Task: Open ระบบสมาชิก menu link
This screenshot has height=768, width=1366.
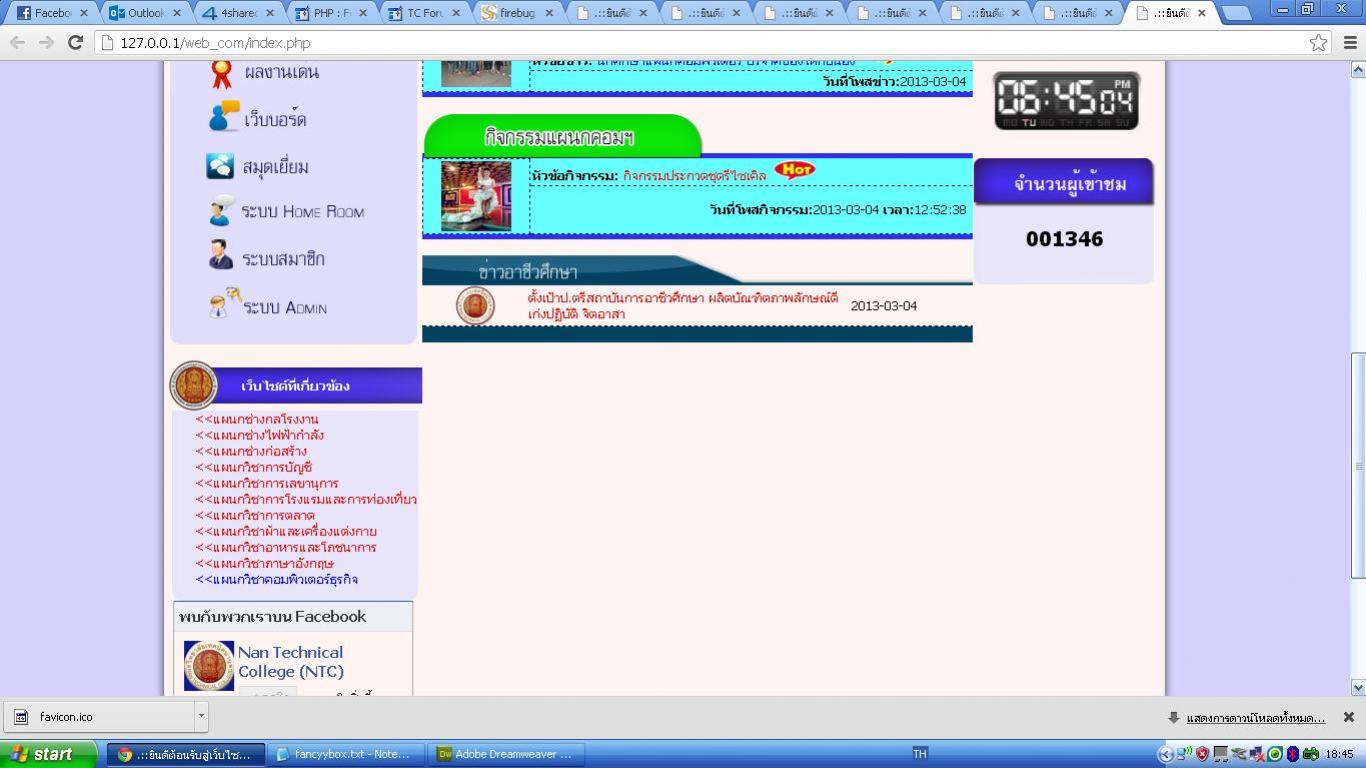Action: 283,259
